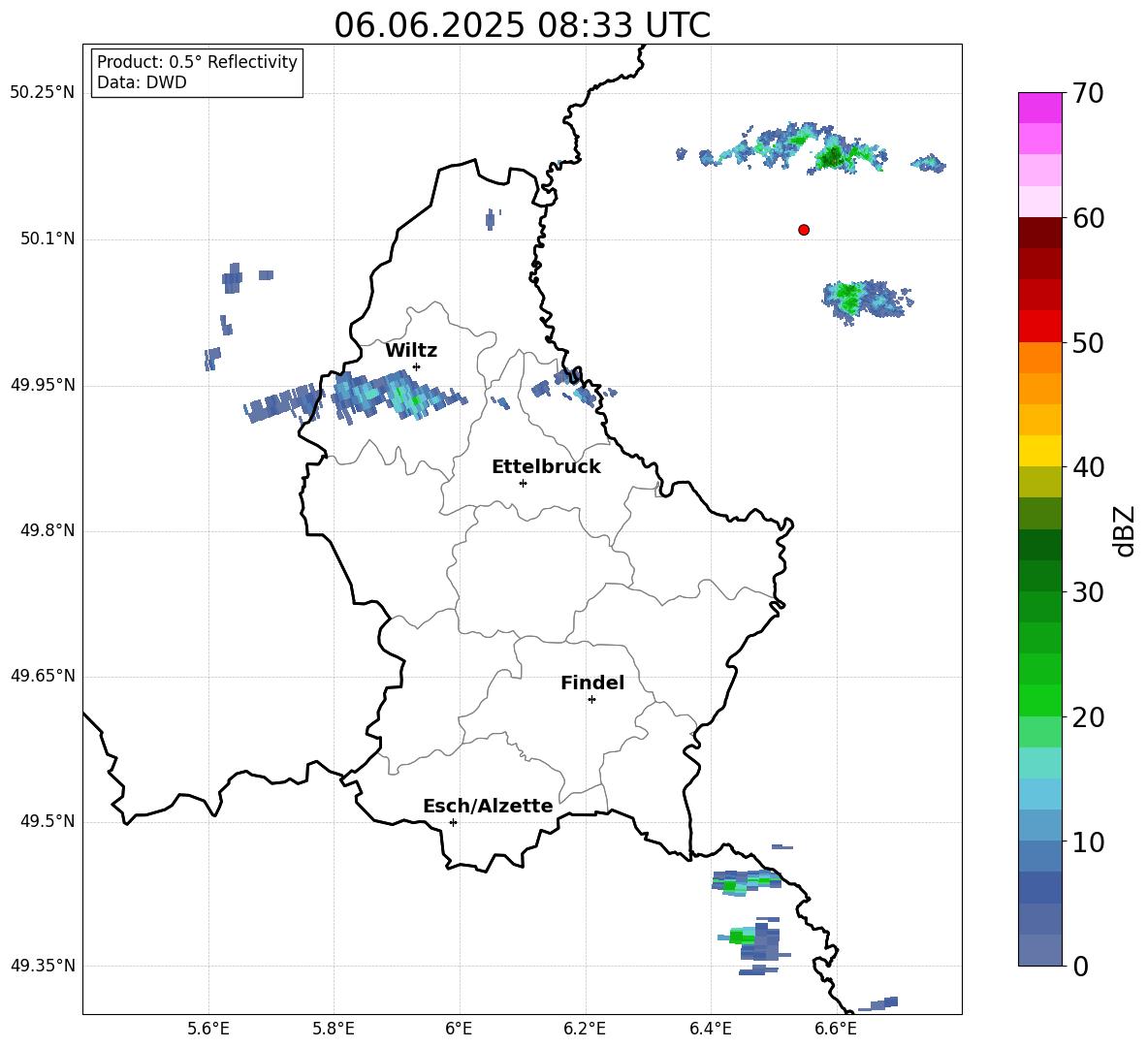Click the Esch/Alzette station label

click(488, 806)
